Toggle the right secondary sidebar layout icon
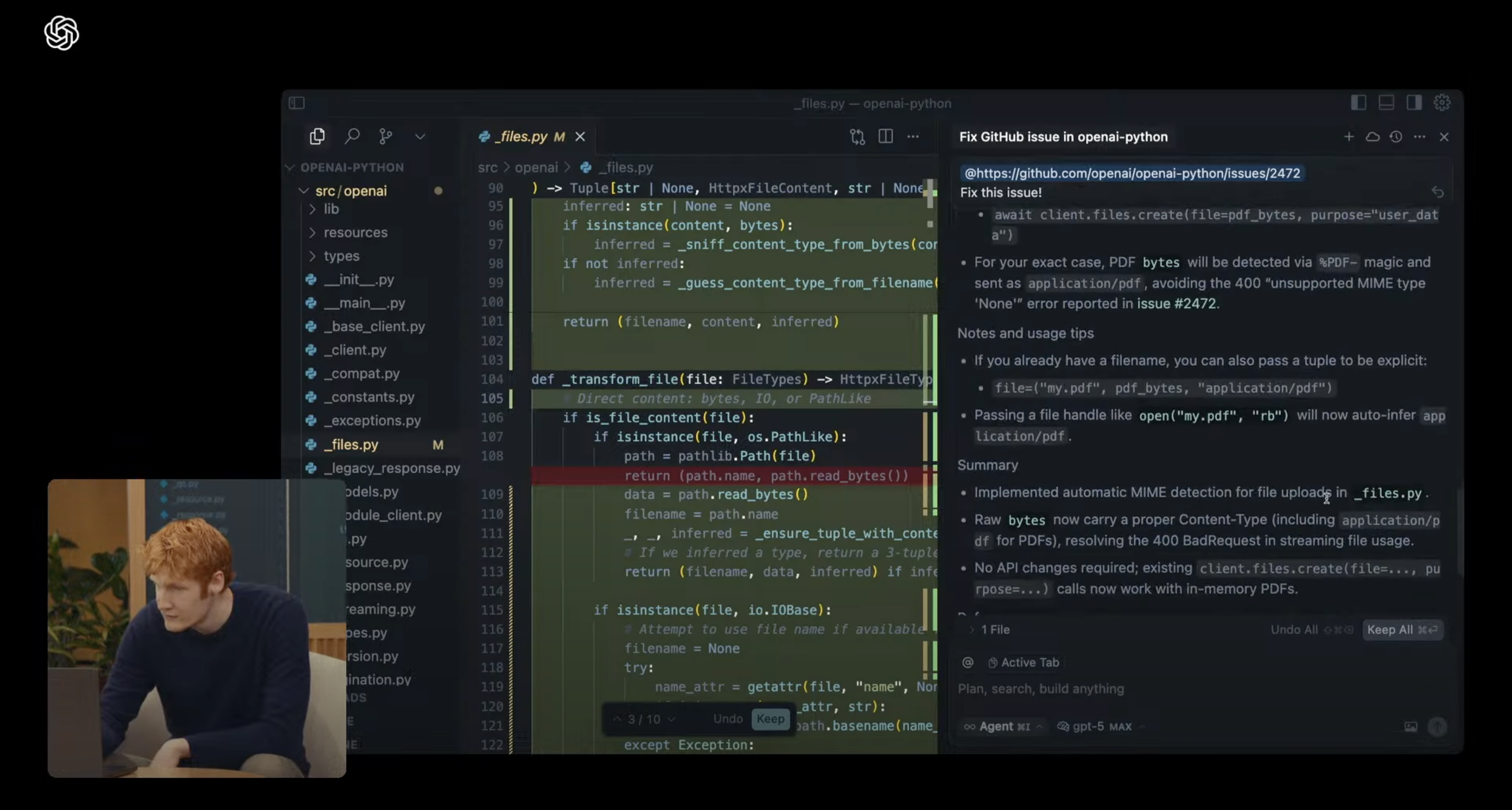 pos(1414,103)
